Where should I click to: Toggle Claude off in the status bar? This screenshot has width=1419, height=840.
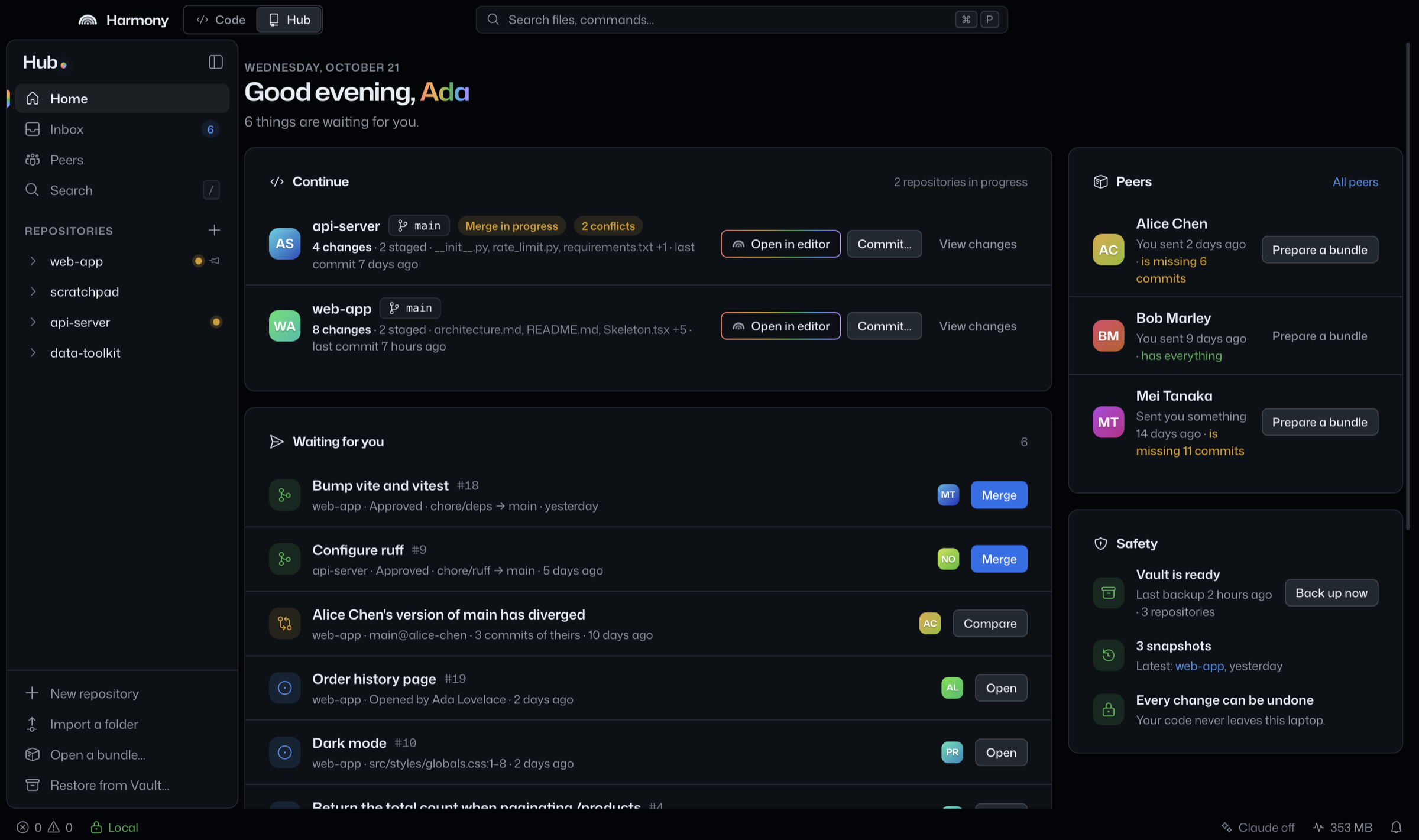1258,827
